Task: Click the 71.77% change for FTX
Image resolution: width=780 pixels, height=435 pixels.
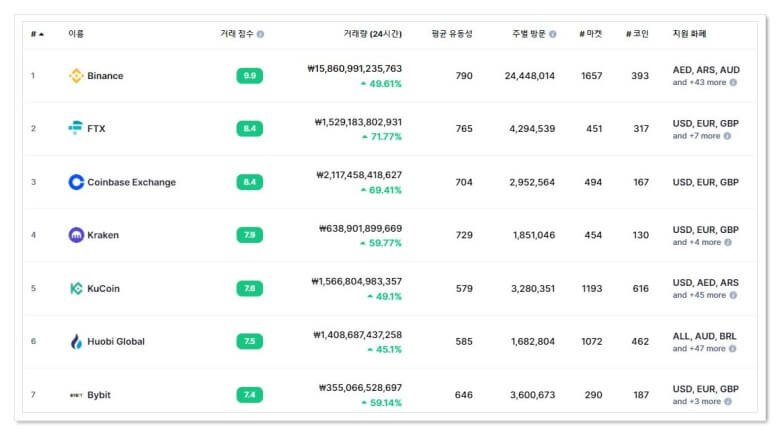Action: pos(382,136)
